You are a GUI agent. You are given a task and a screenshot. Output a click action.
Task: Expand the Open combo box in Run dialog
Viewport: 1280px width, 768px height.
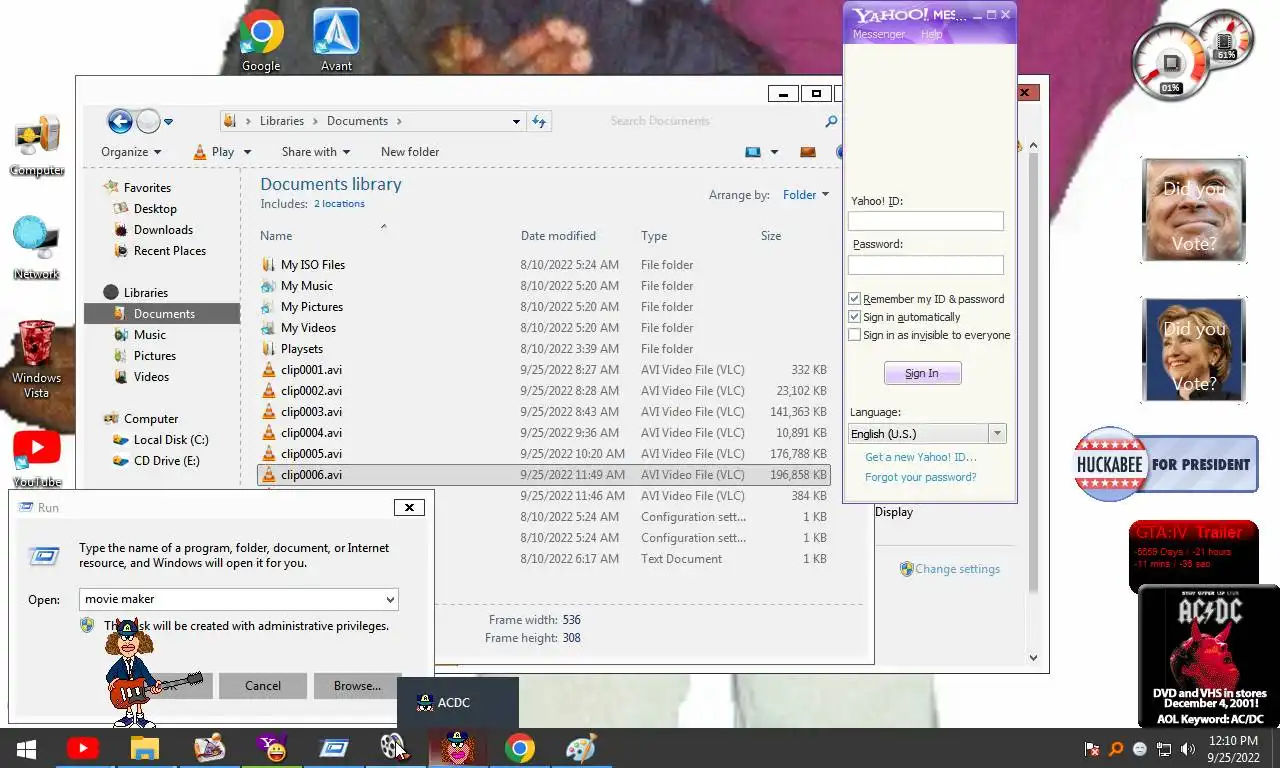click(x=389, y=600)
